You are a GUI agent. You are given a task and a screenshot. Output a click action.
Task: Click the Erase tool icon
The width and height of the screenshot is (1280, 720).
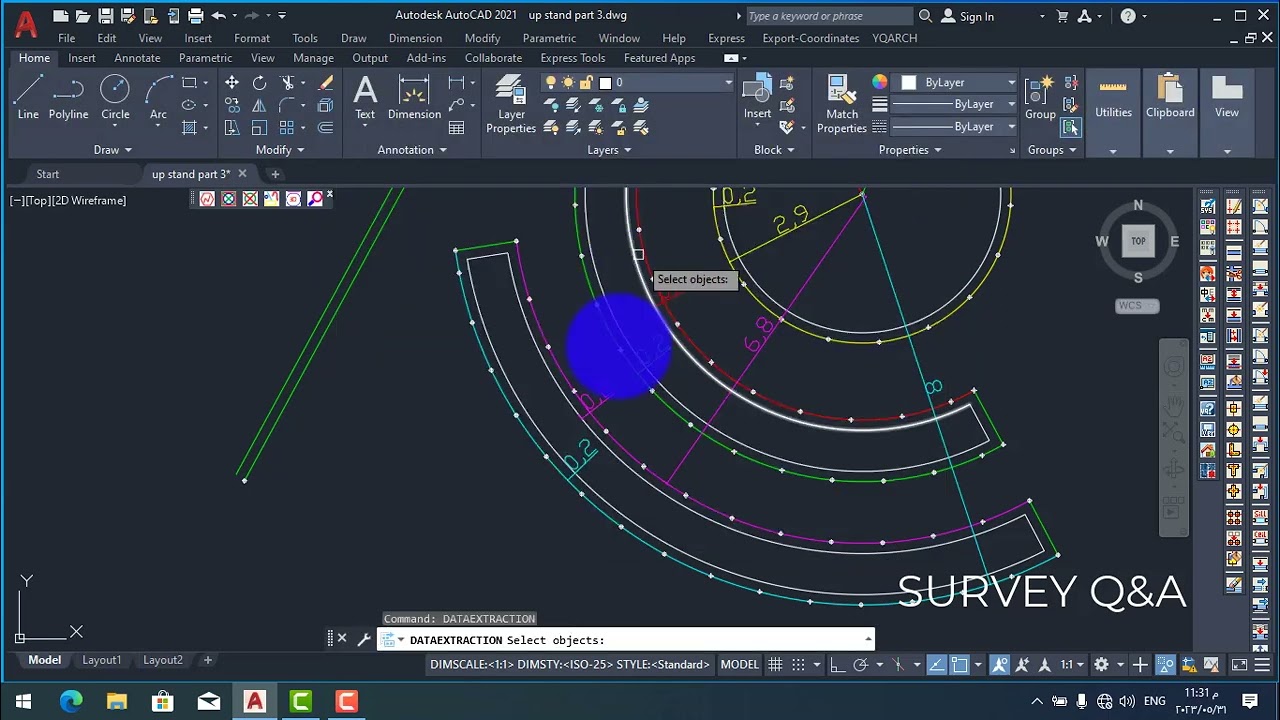tap(325, 83)
